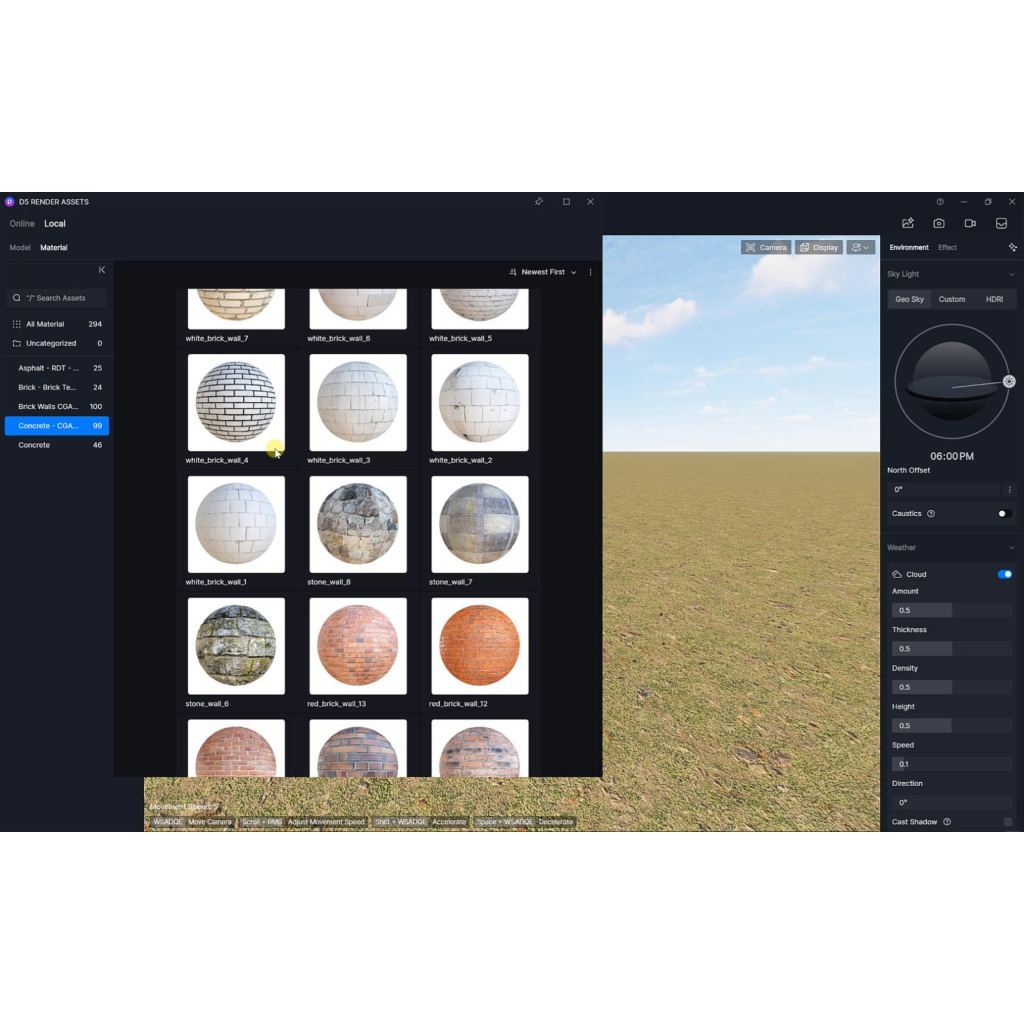Switch to the Effect tab

pos(947,248)
